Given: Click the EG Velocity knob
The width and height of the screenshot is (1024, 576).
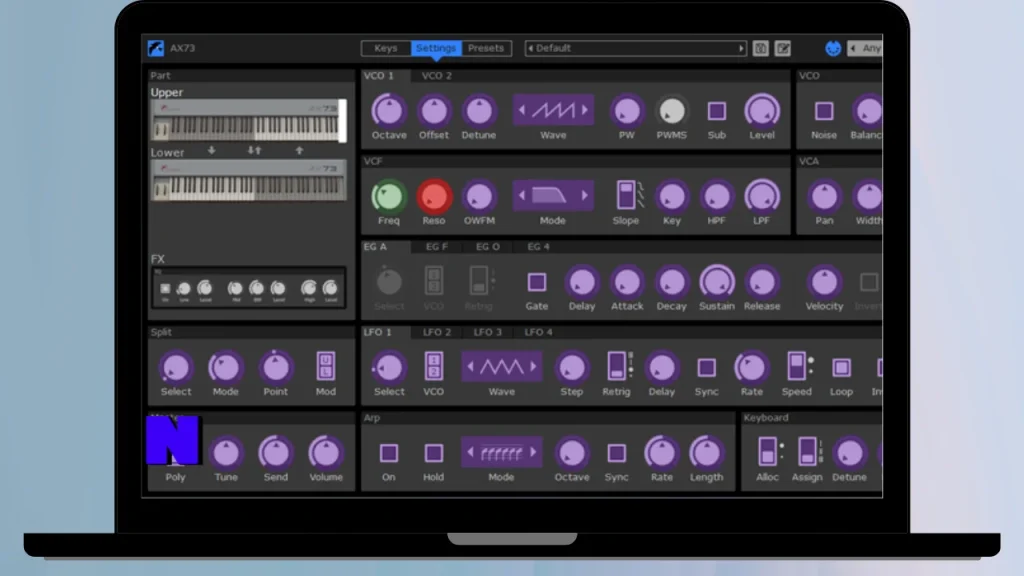Looking at the screenshot, I should (x=824, y=281).
